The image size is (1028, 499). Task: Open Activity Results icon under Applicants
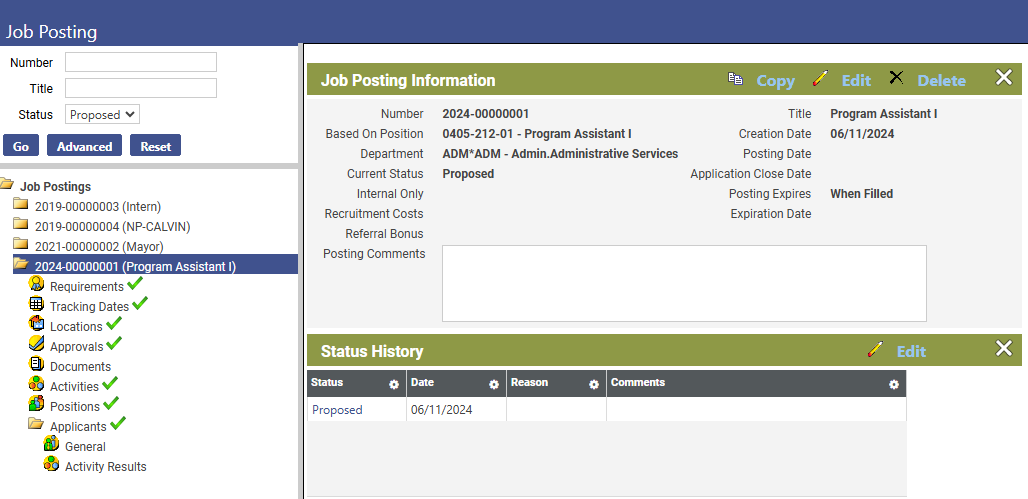point(51,464)
